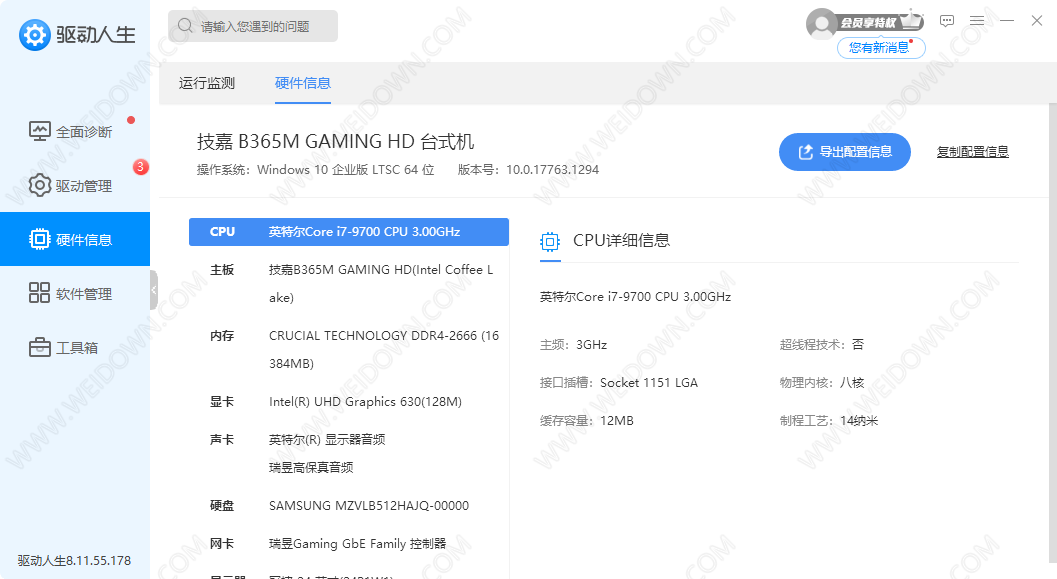Click the 导出配置信息 button

pos(845,152)
